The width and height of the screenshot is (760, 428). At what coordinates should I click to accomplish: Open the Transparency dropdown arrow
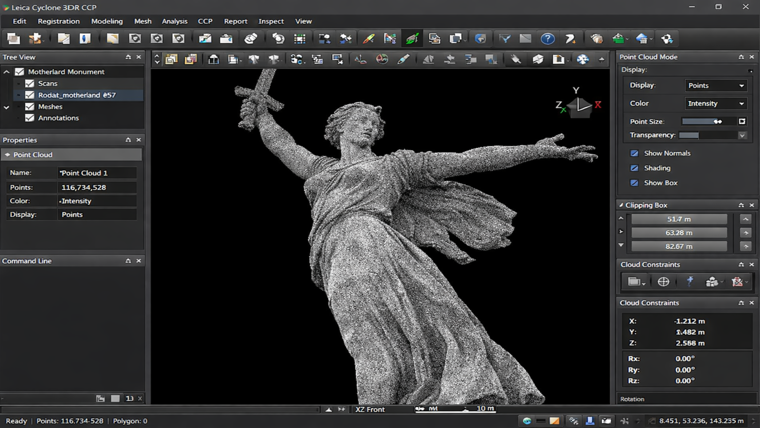point(742,135)
